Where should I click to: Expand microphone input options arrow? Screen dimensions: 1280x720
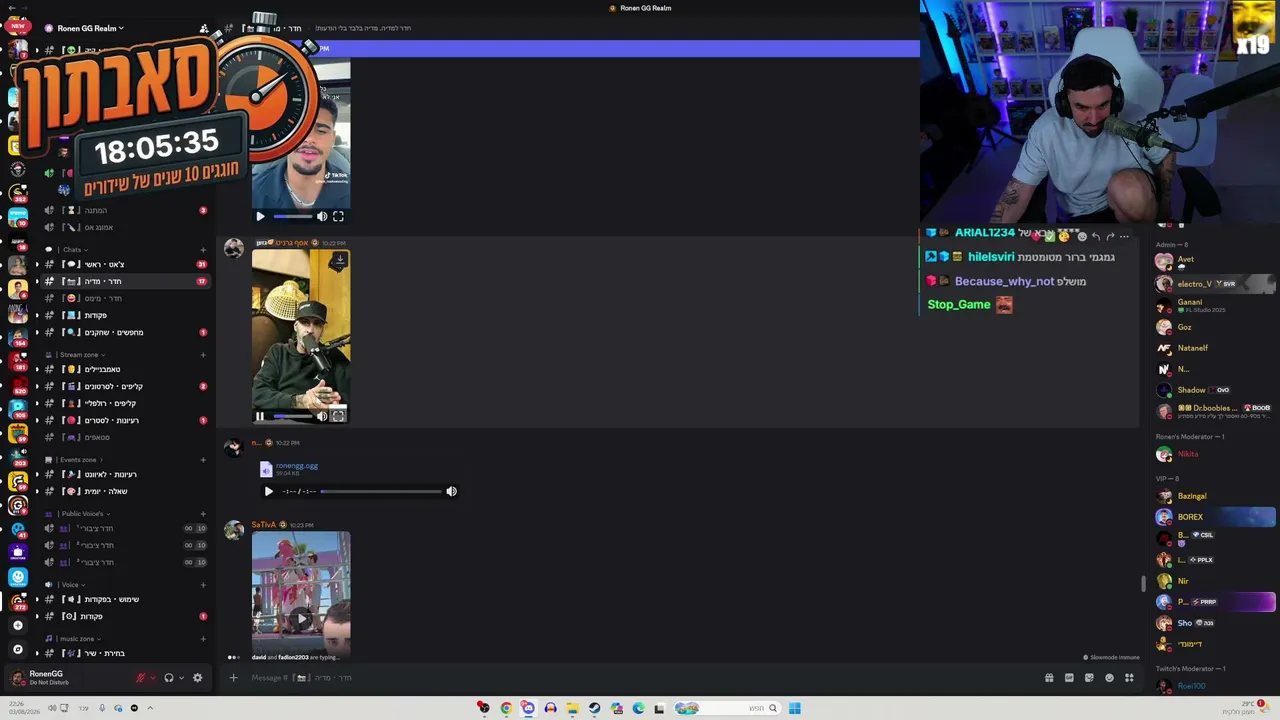153,678
